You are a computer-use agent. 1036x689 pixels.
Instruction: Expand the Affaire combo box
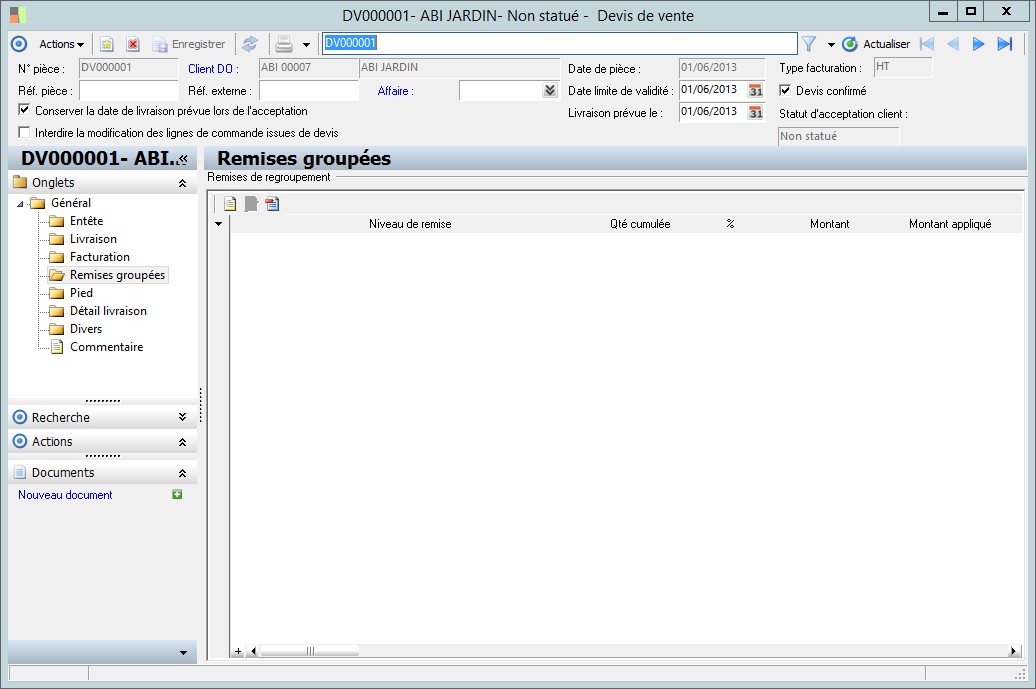549,91
